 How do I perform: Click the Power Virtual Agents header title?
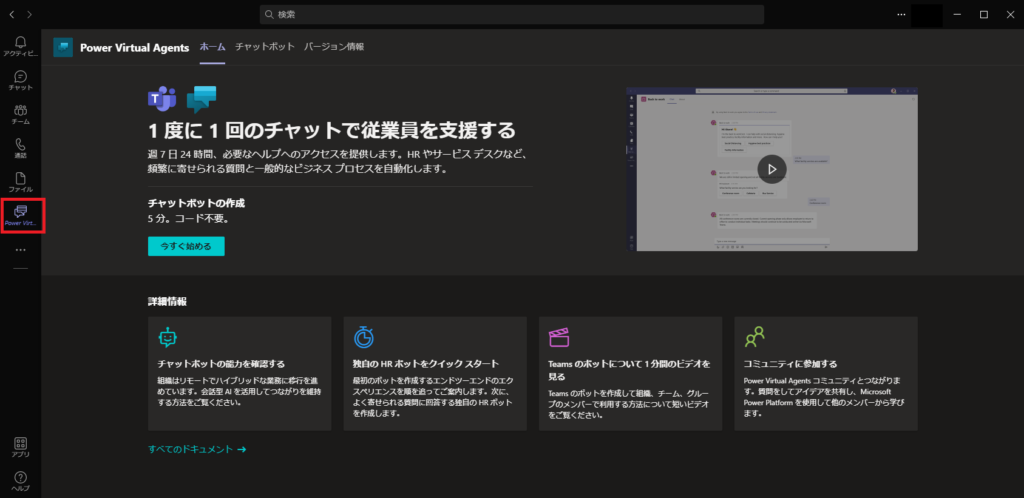point(135,47)
